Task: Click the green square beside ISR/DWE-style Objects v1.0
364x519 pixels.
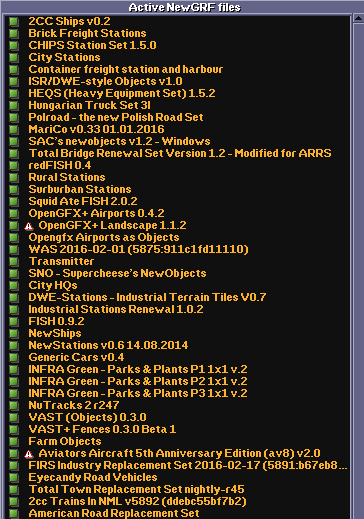Action: pos(14,82)
